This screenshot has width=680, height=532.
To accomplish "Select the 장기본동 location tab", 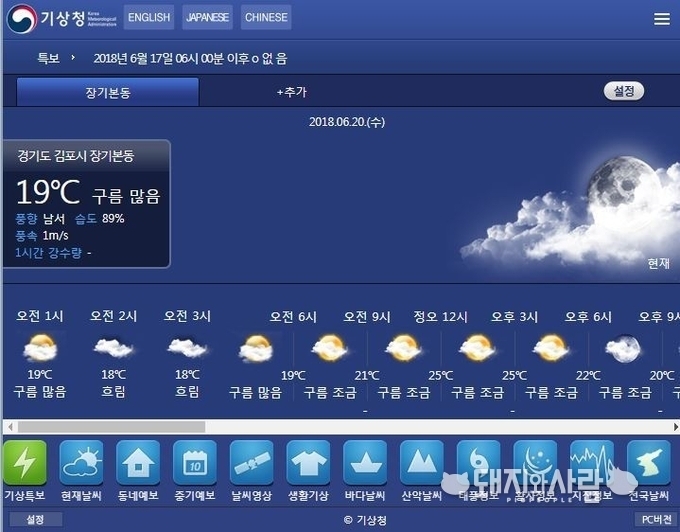I will pos(108,92).
